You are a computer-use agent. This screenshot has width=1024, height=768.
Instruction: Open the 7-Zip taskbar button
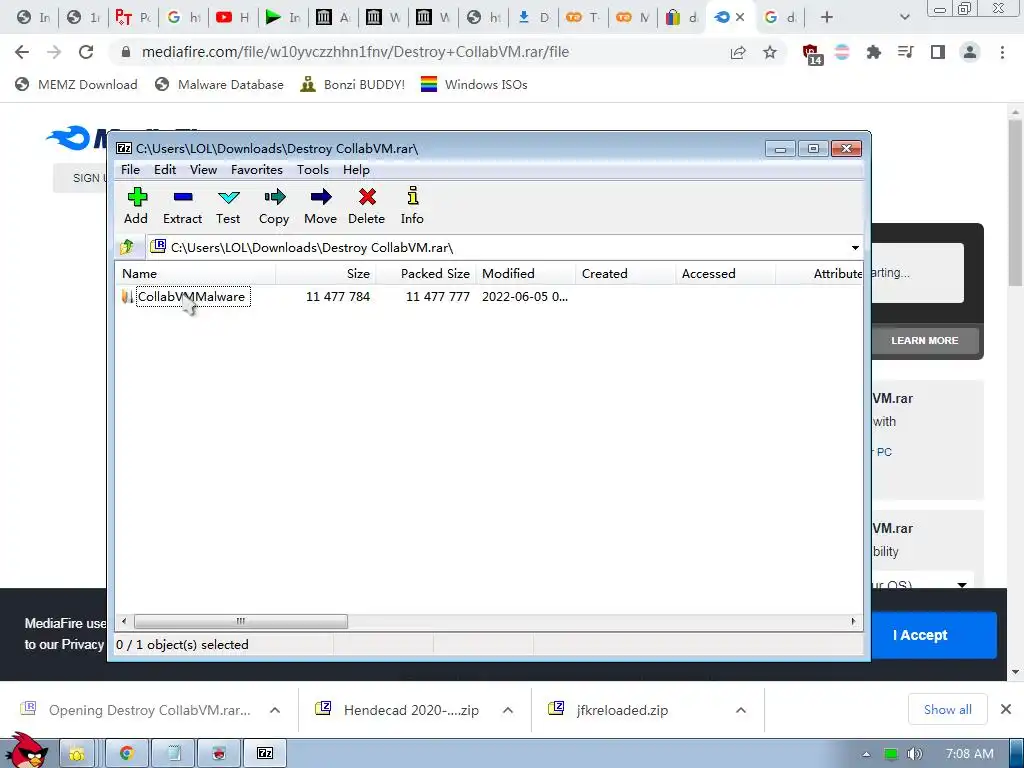tap(264, 754)
